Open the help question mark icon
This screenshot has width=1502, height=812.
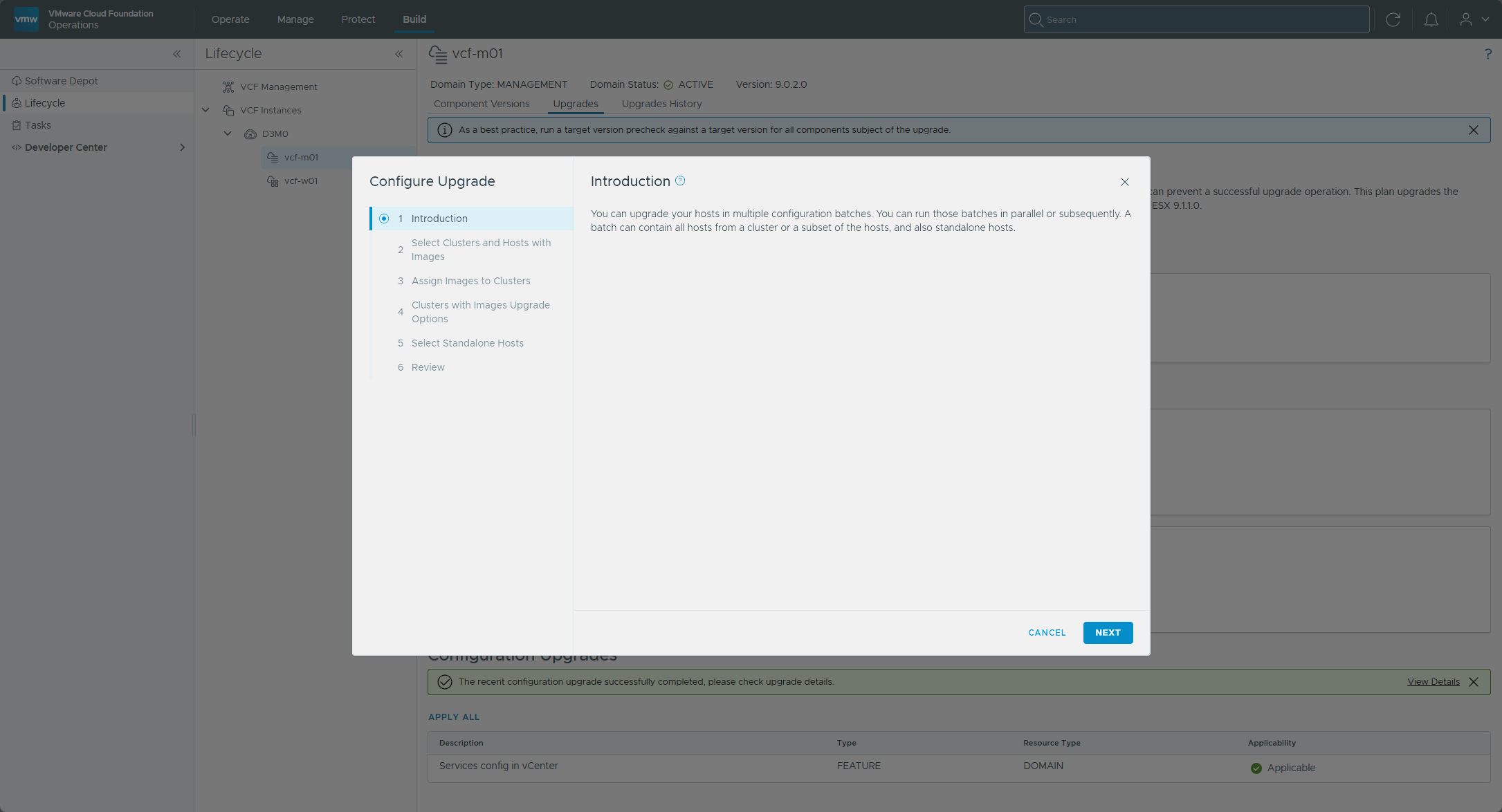click(x=1487, y=54)
